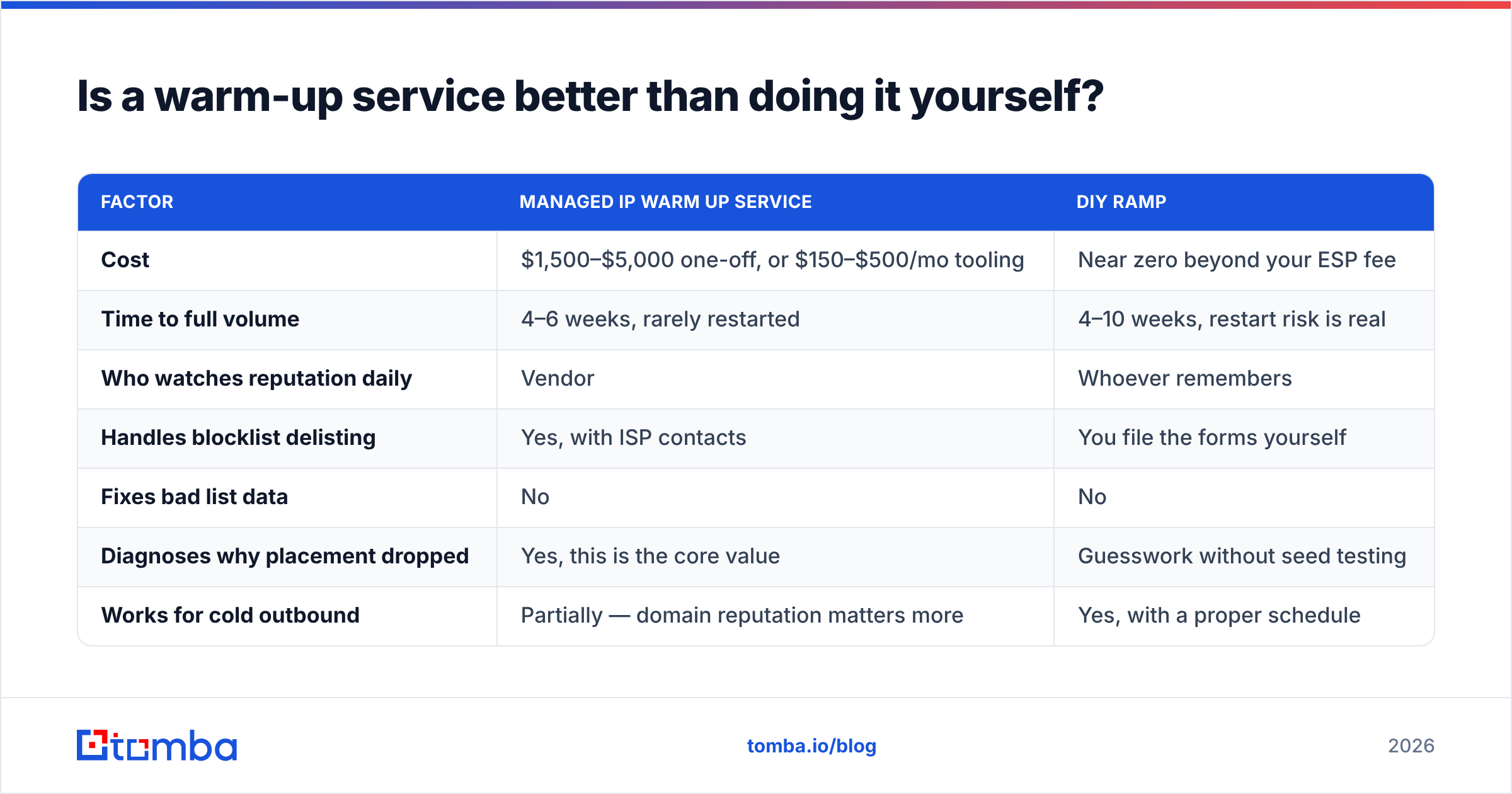Select the Cost row label

coord(125,260)
